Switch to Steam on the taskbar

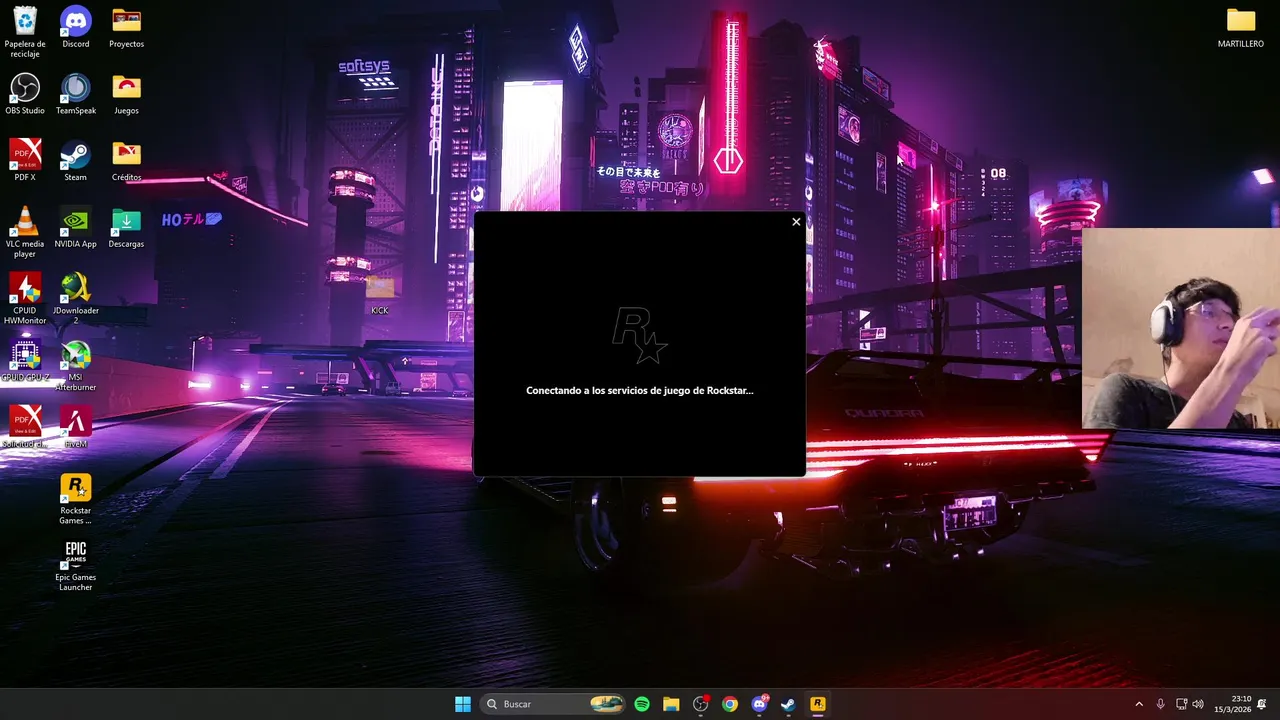pos(788,704)
